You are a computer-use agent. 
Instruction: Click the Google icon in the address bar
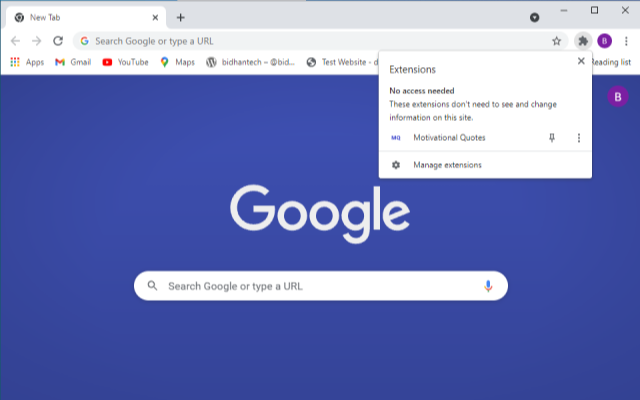click(x=84, y=41)
